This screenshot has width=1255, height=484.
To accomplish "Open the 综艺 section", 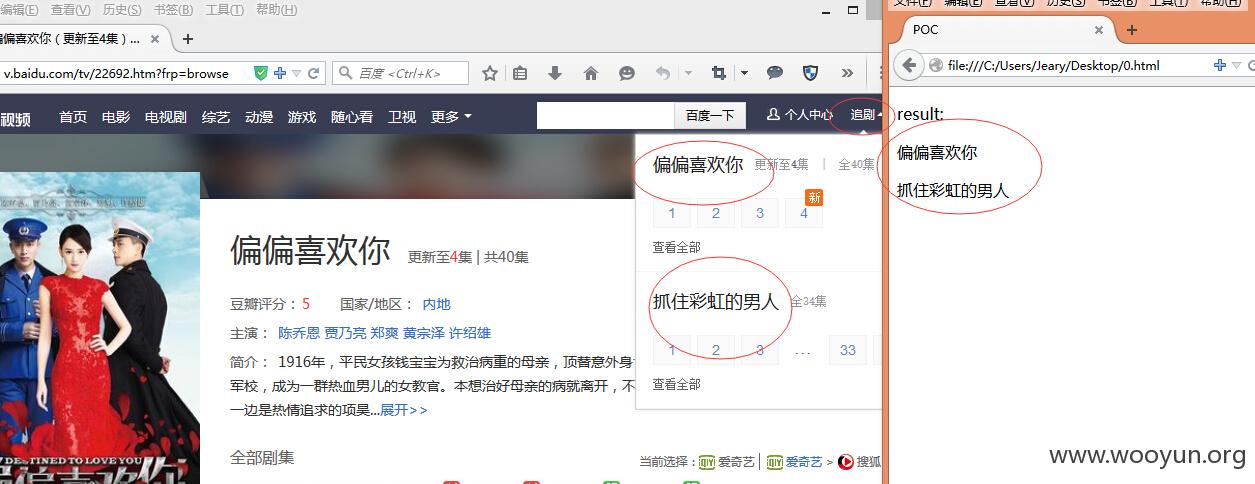I will click(x=216, y=116).
